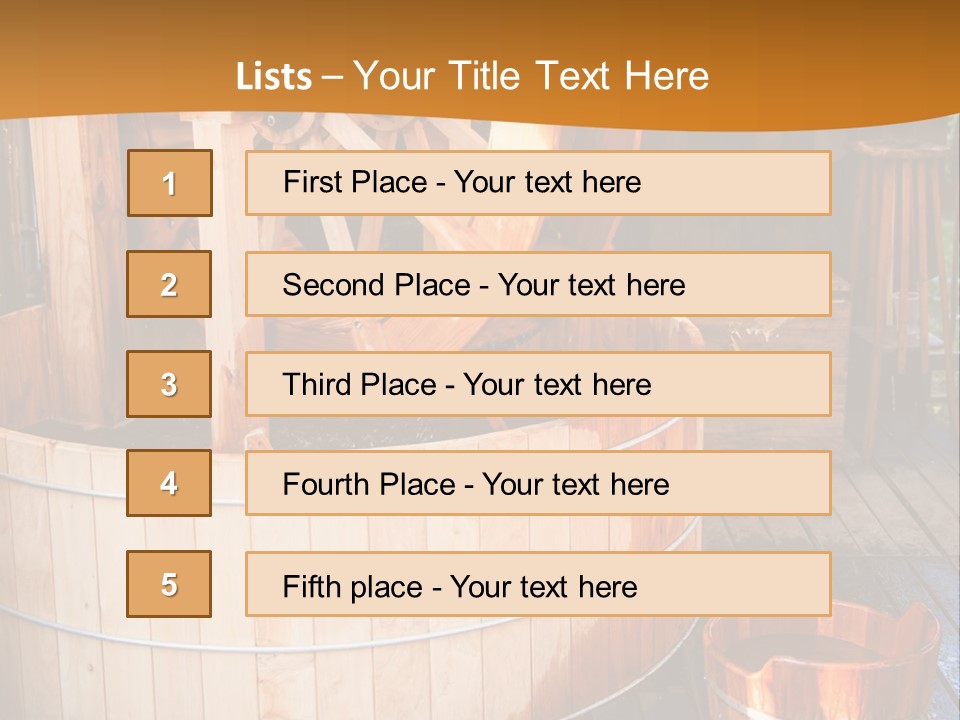
Task: Select the "Second Place" text bar
Action: 538,285
